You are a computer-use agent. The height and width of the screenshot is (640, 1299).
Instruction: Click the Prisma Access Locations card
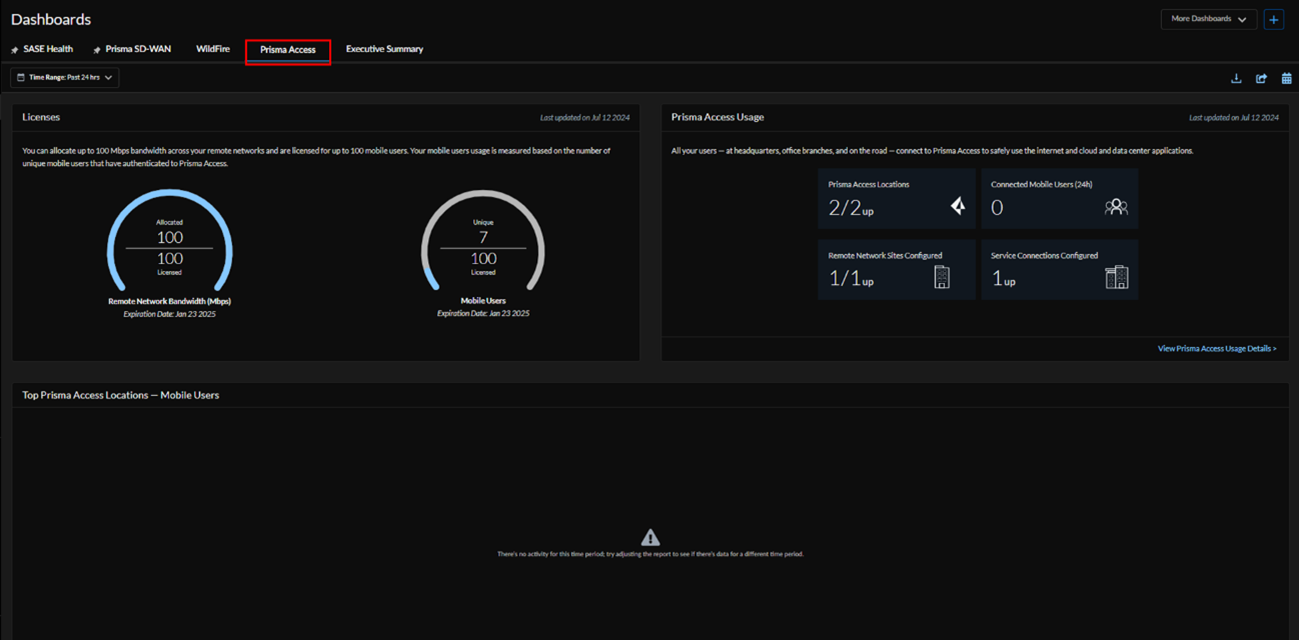[x=896, y=199]
